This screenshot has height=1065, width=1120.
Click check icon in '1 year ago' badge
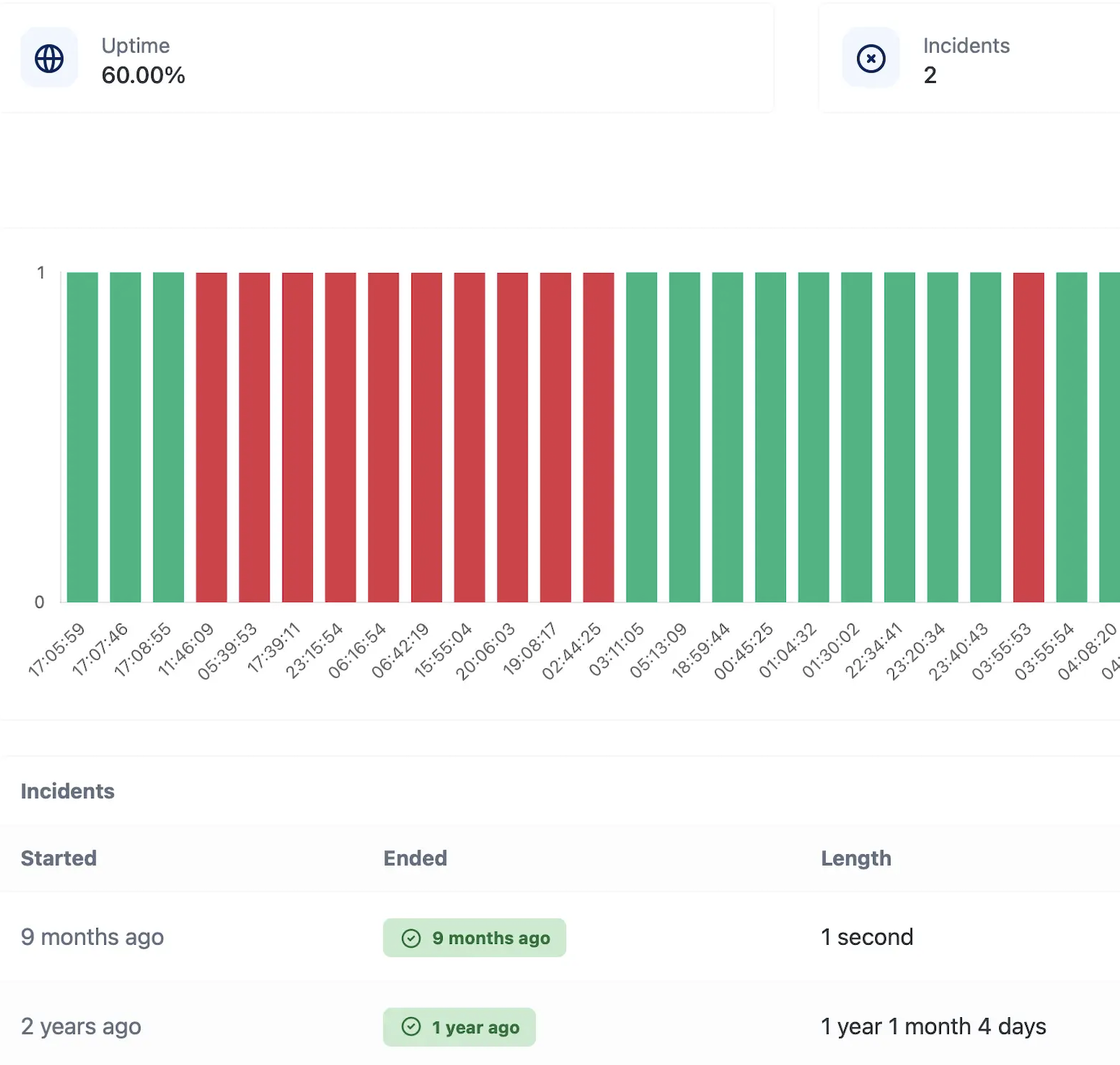[x=411, y=1027]
